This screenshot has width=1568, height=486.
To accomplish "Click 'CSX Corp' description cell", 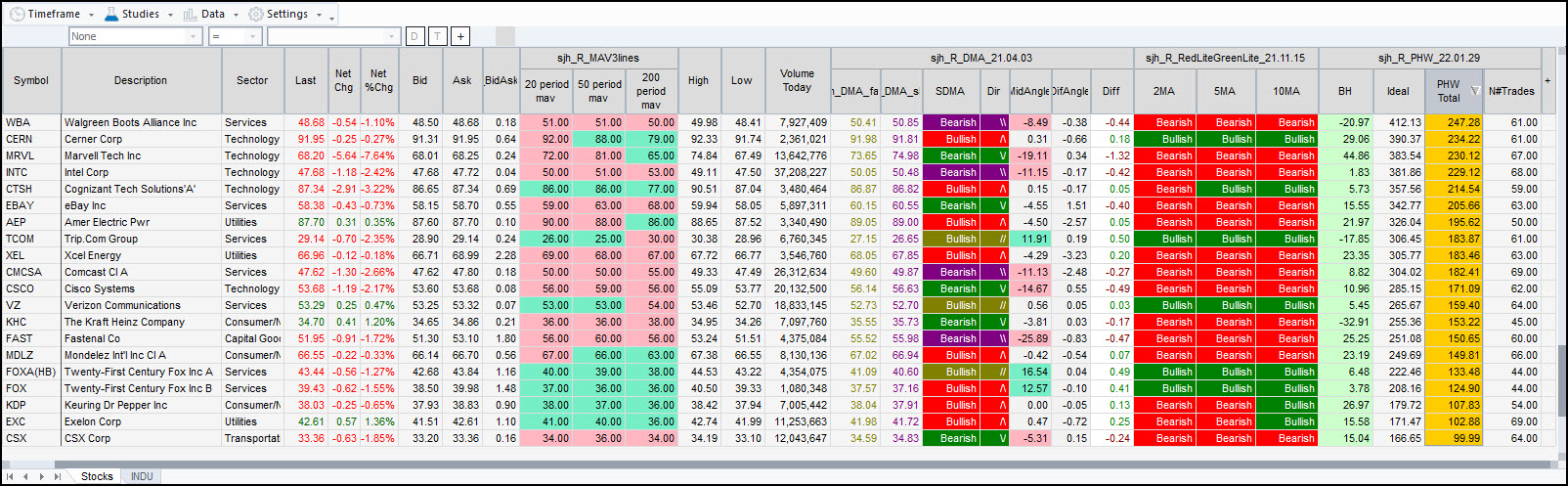I will point(141,438).
